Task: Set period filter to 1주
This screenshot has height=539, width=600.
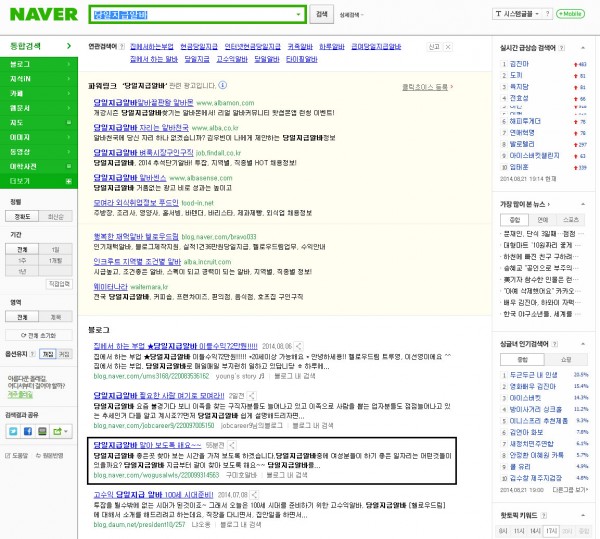Action: click(x=22, y=261)
